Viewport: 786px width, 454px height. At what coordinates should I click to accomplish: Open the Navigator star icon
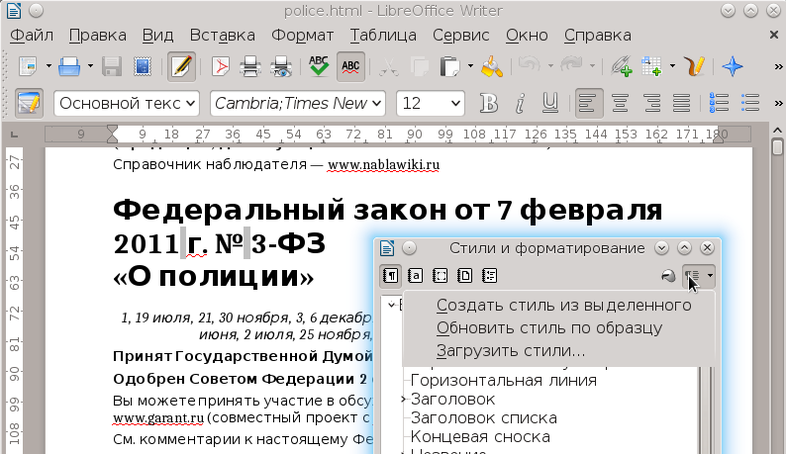pyautogui.click(x=732, y=66)
